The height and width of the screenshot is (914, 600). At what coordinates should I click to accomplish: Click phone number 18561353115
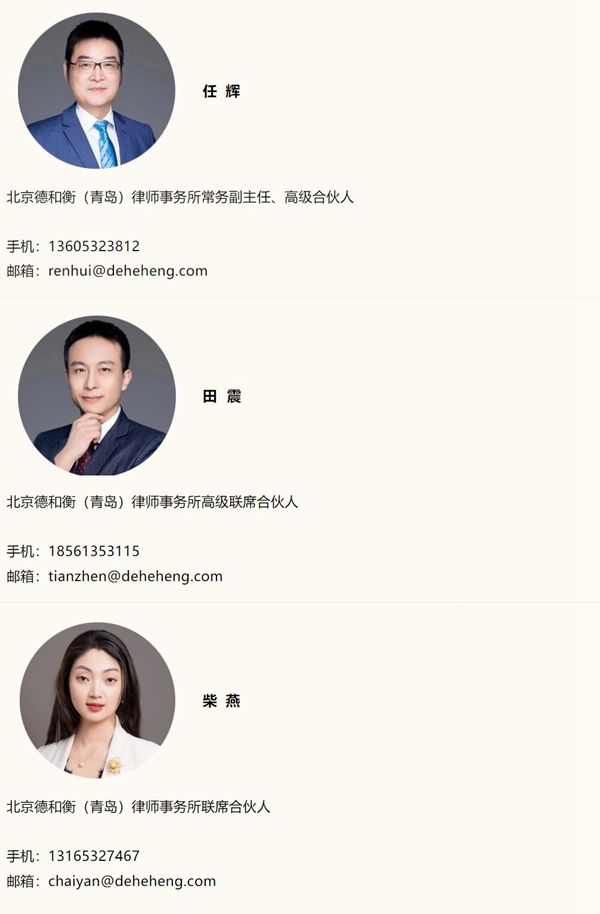[94, 551]
